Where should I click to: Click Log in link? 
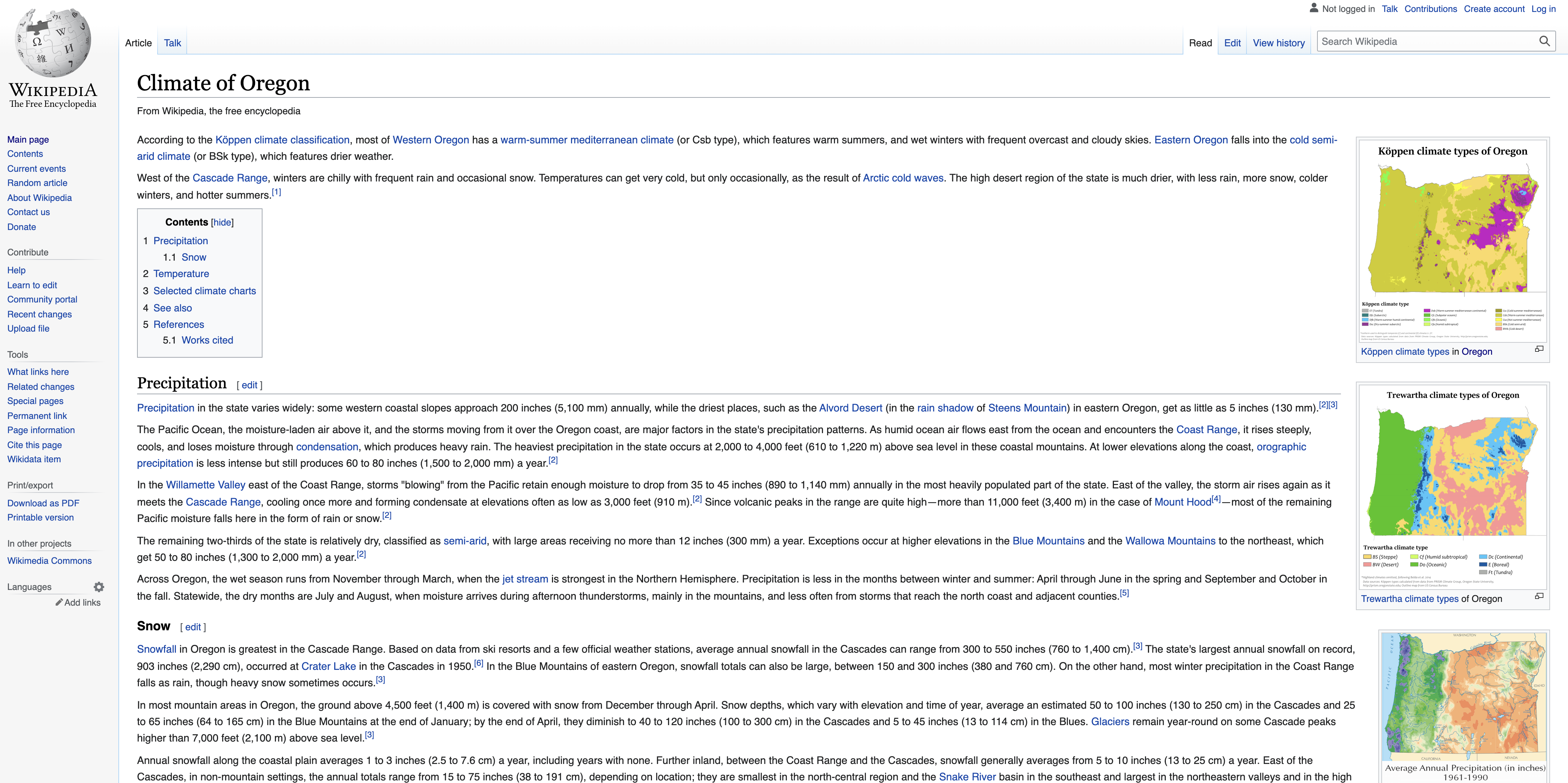point(1543,9)
